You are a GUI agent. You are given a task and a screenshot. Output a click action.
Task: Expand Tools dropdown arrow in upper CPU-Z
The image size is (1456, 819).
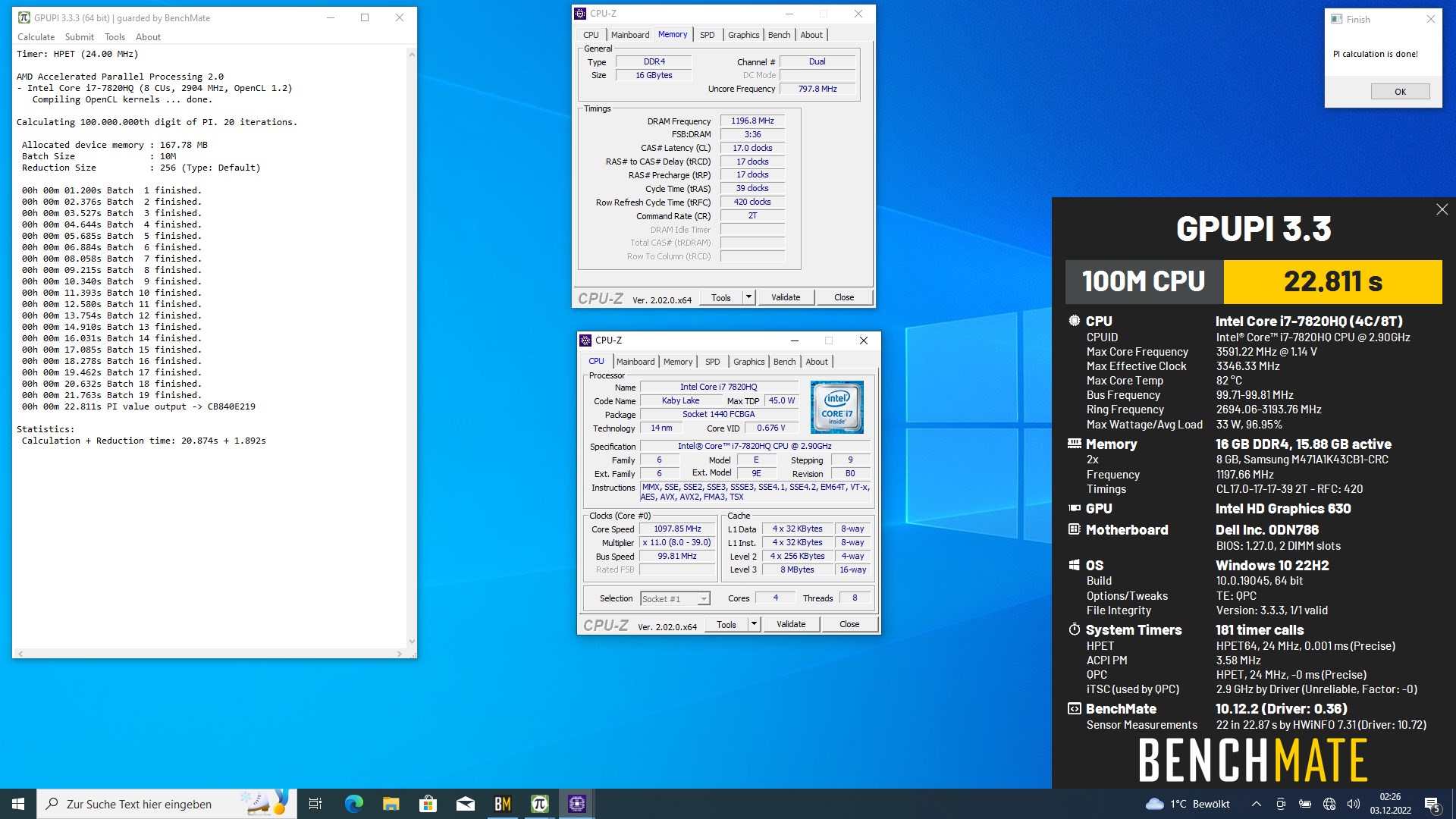749,297
